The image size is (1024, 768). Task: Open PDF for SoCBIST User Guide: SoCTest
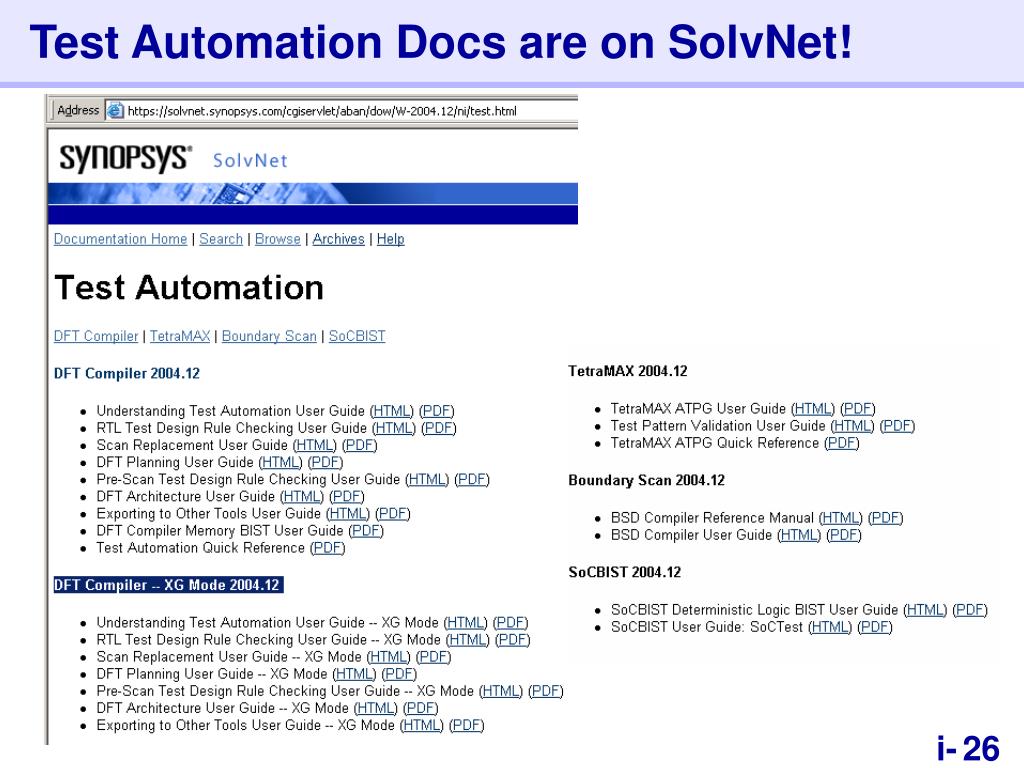pos(875,627)
